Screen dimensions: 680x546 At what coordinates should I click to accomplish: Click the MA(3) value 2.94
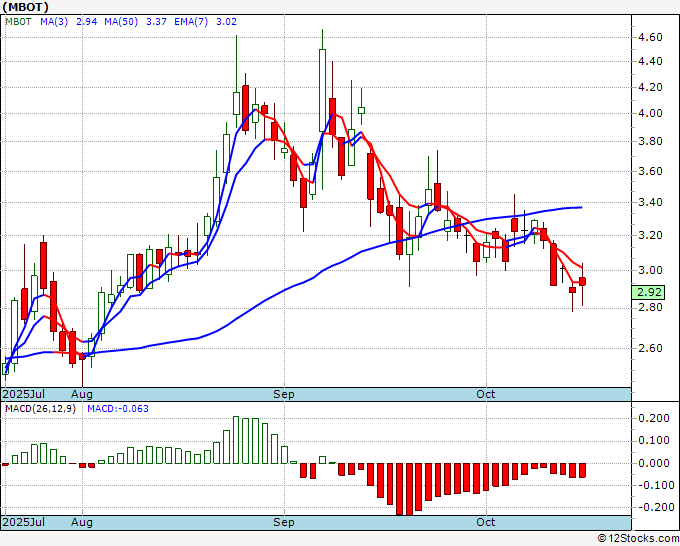click(x=86, y=22)
